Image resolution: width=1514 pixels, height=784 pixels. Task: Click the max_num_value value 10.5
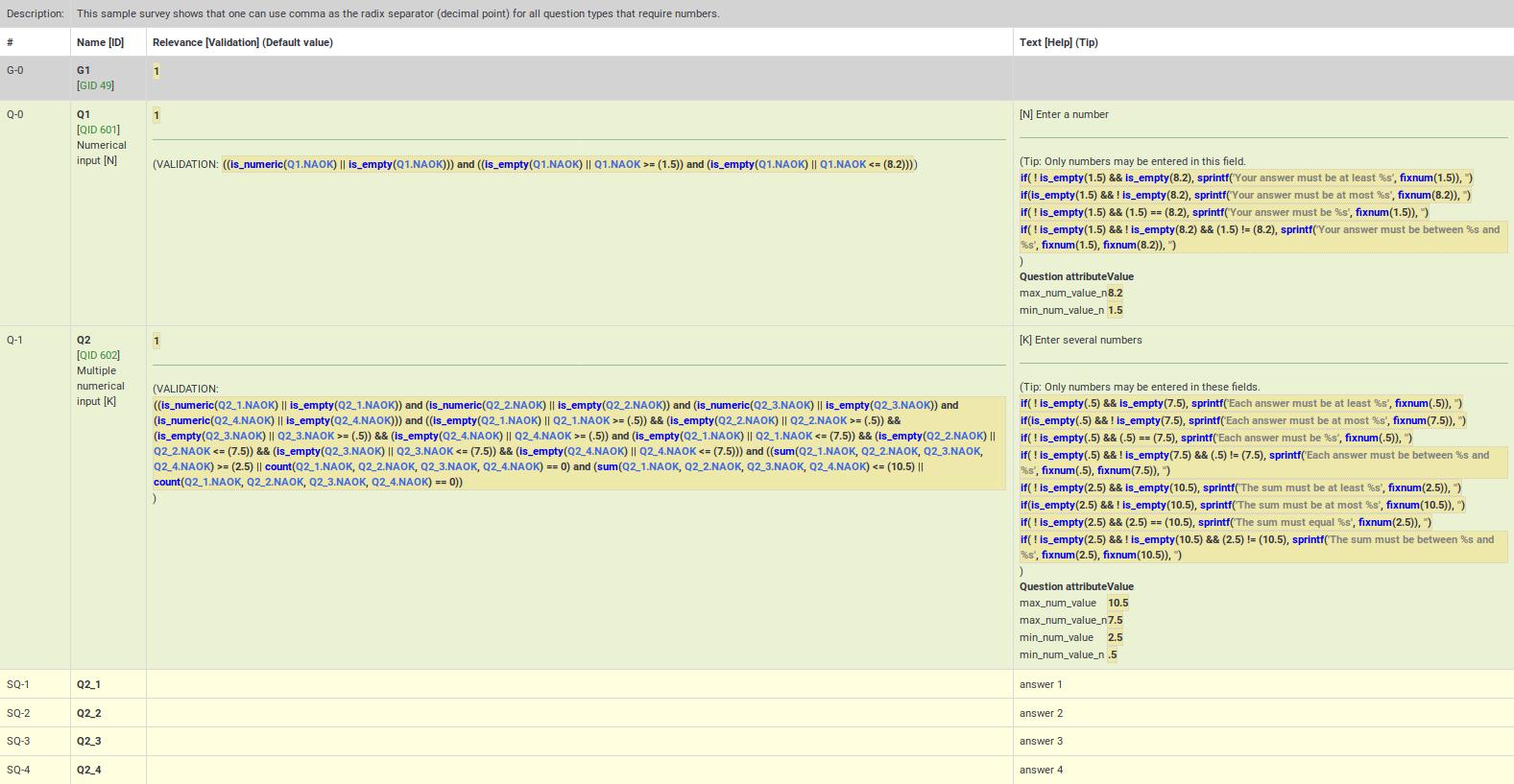1117,604
